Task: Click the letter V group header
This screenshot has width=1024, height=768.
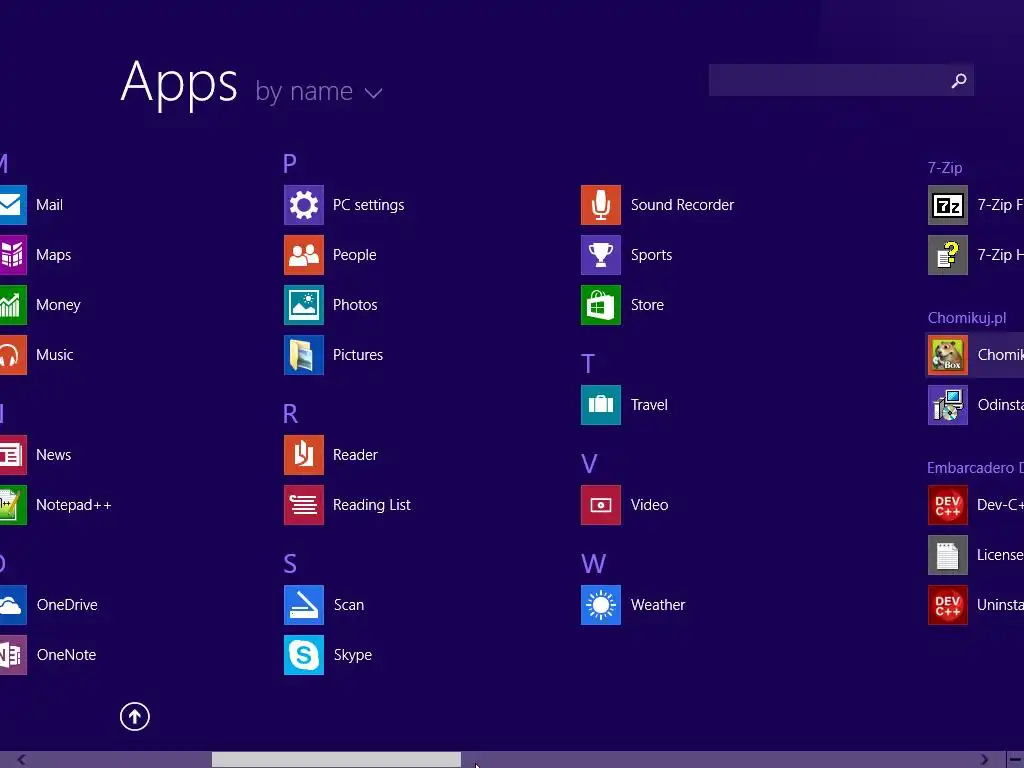Action: (589, 464)
